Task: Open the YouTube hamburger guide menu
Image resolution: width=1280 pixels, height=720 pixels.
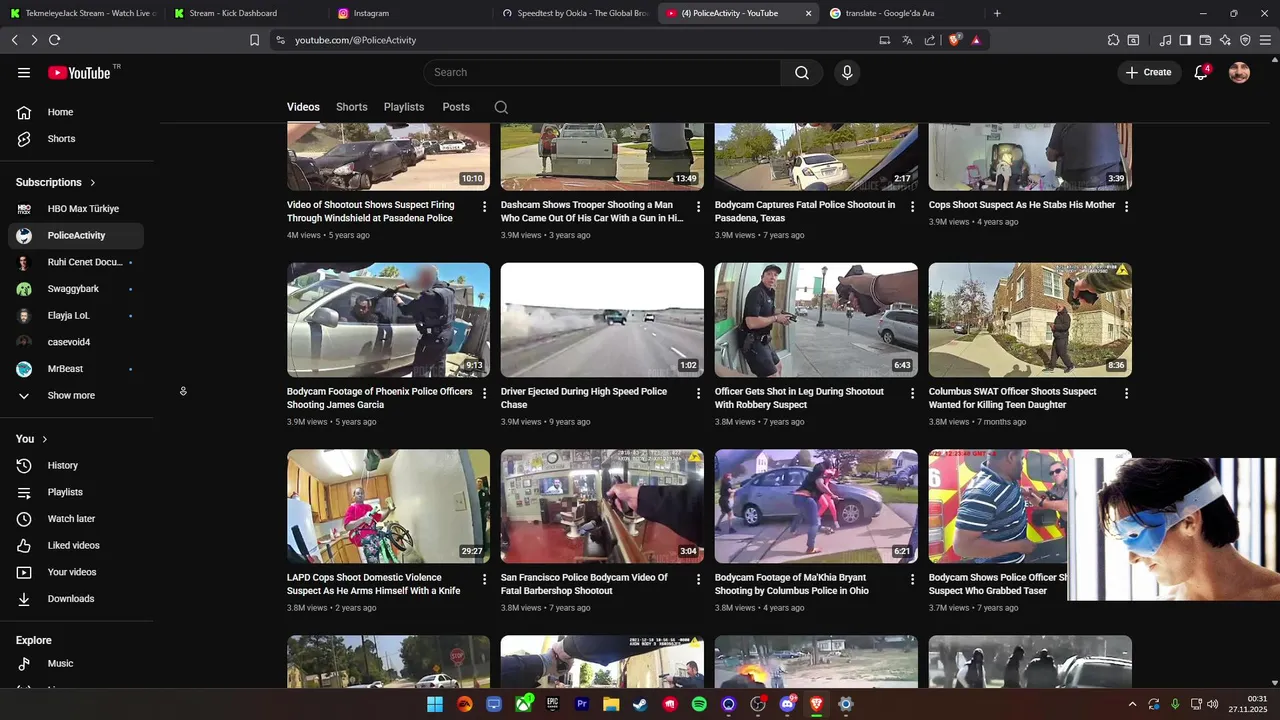Action: coord(24,72)
